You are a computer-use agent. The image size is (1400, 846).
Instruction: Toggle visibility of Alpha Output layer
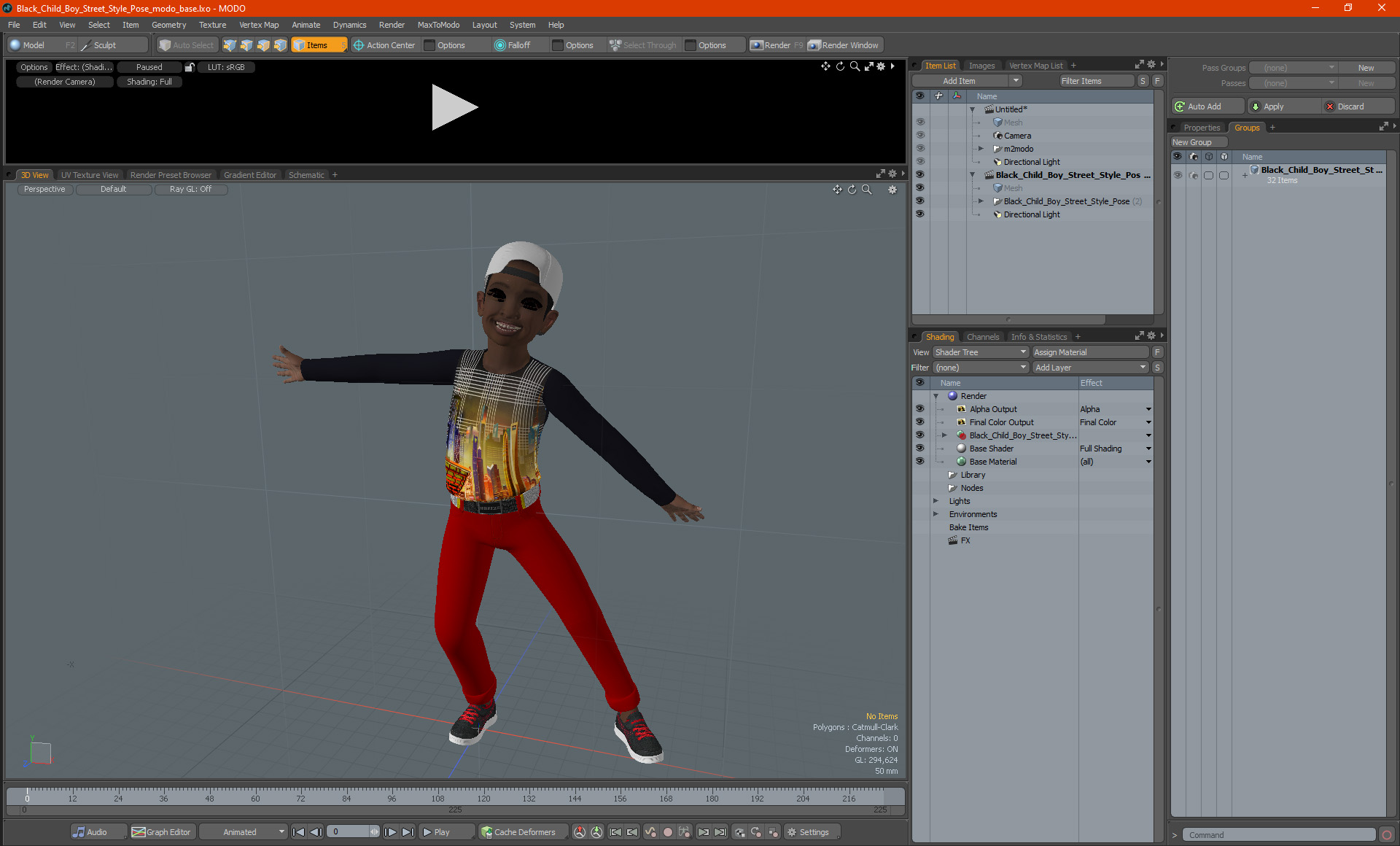point(919,409)
